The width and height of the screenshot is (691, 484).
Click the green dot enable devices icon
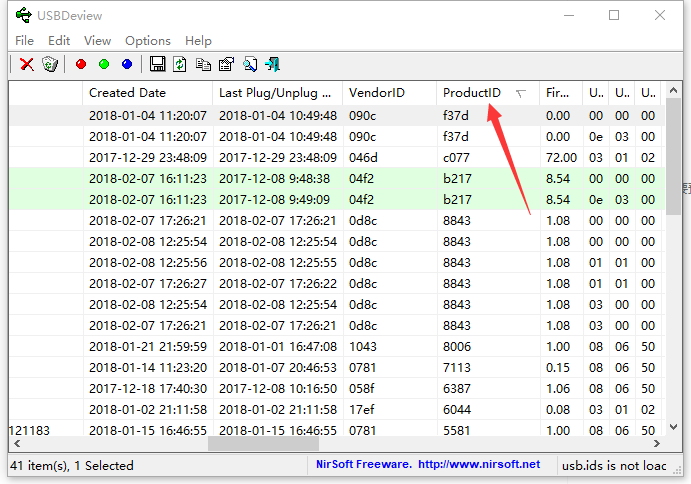[104, 64]
